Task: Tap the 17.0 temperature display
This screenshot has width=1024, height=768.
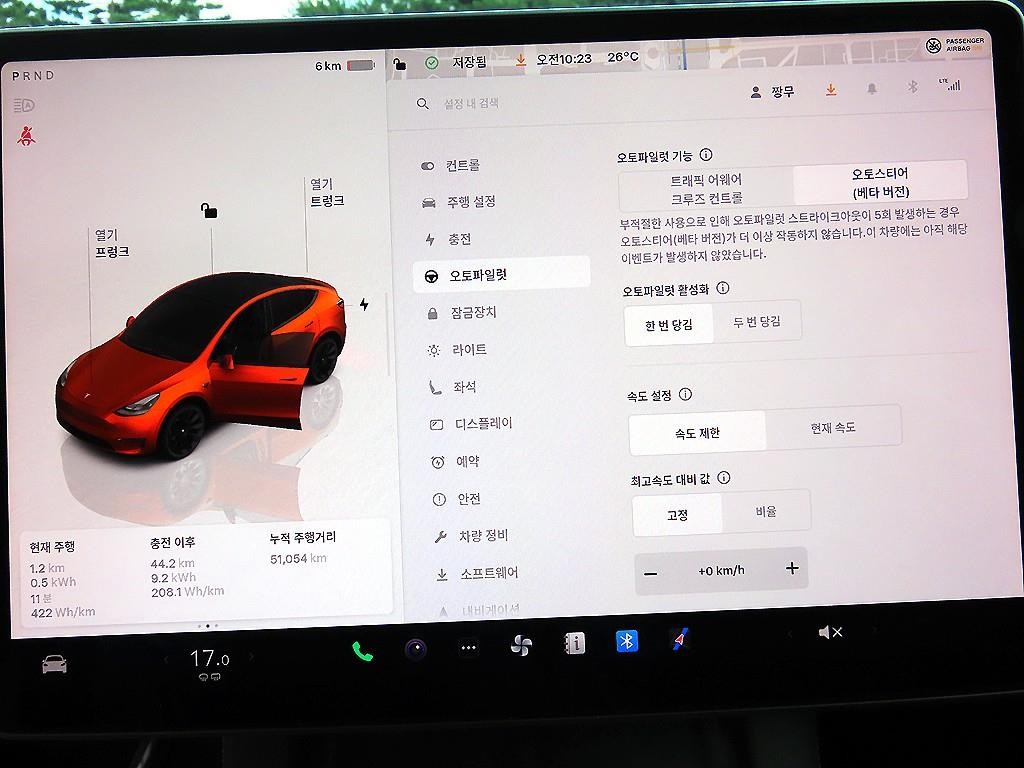Action: 209,658
